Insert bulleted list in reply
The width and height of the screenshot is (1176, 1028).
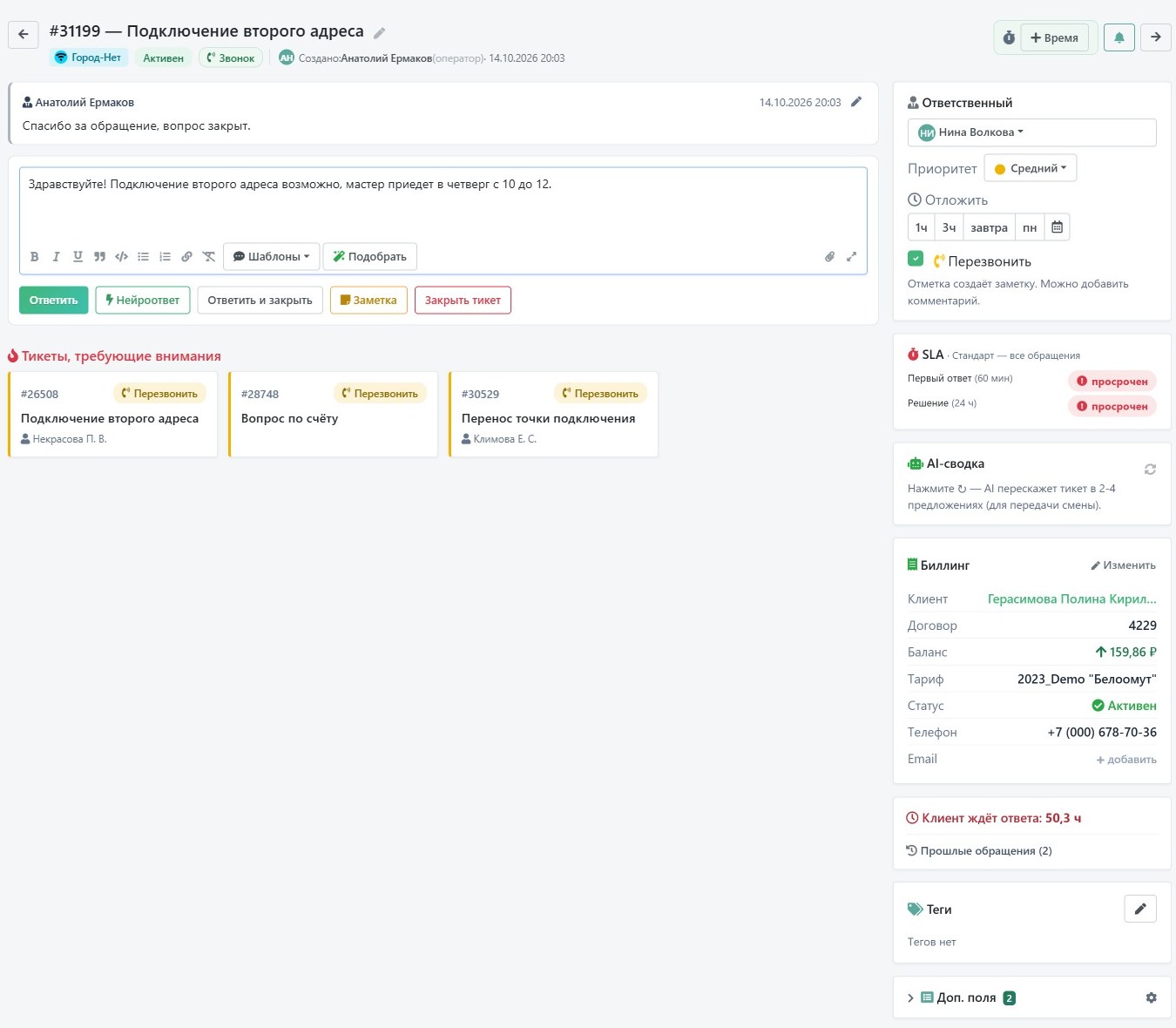click(x=143, y=257)
